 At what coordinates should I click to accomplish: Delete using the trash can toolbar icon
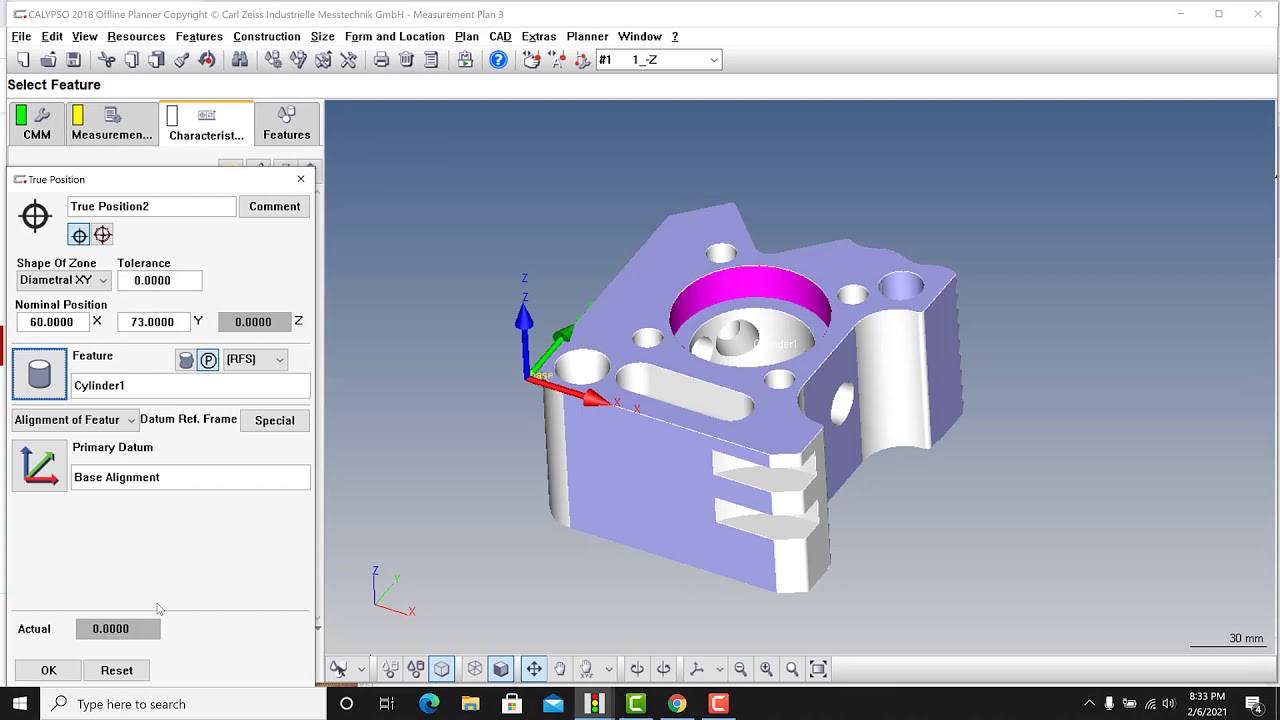406,60
